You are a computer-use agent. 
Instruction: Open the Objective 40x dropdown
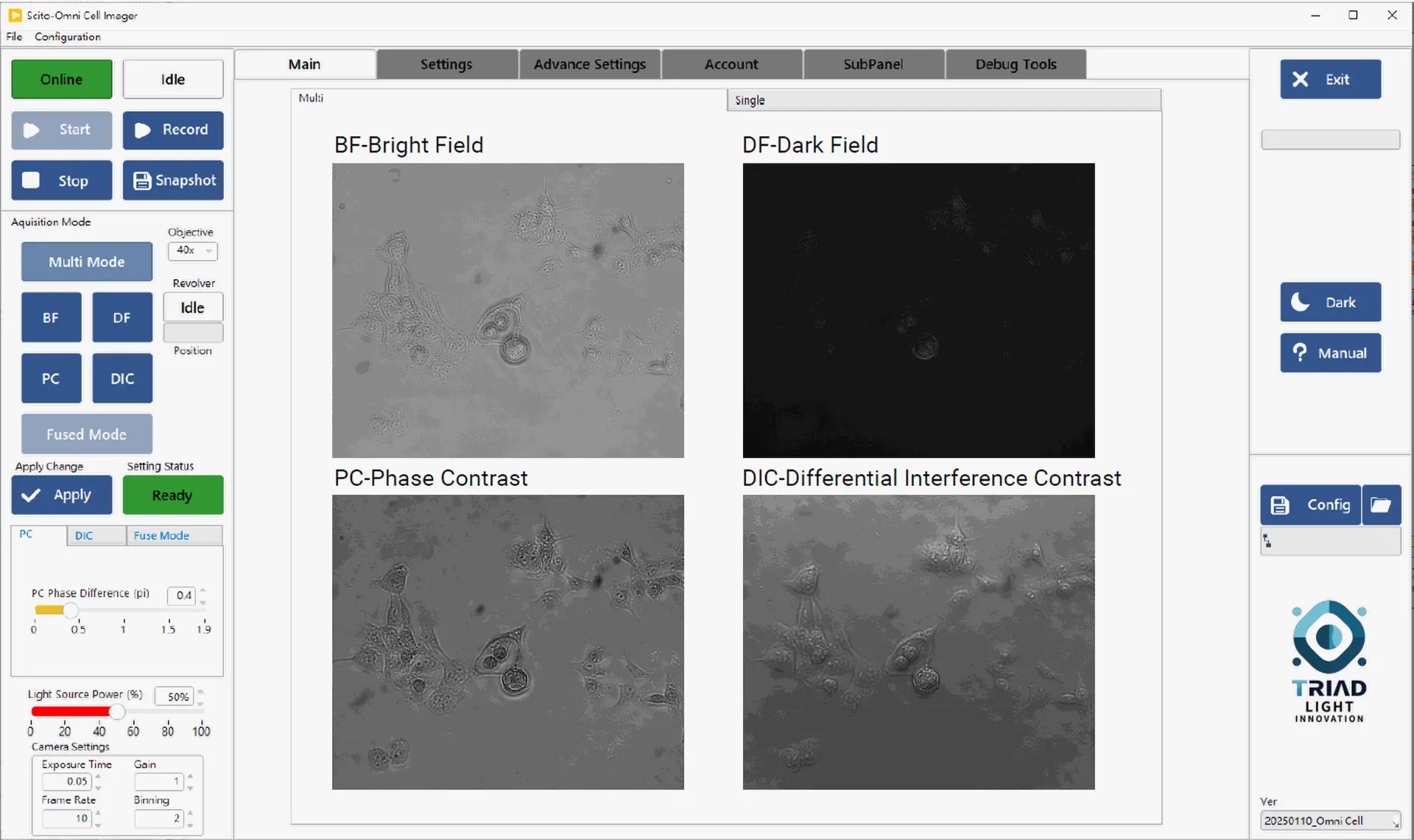coord(193,250)
